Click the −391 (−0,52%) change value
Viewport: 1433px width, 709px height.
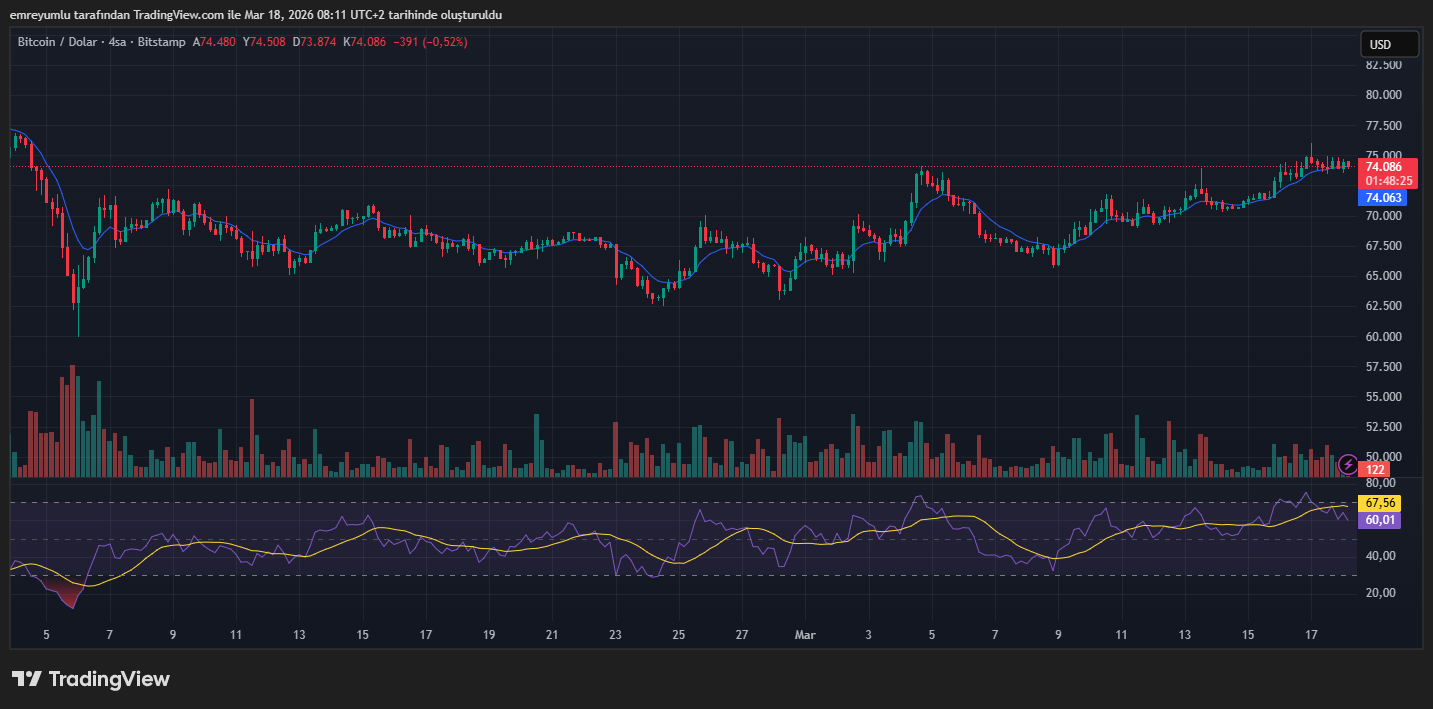tap(431, 42)
